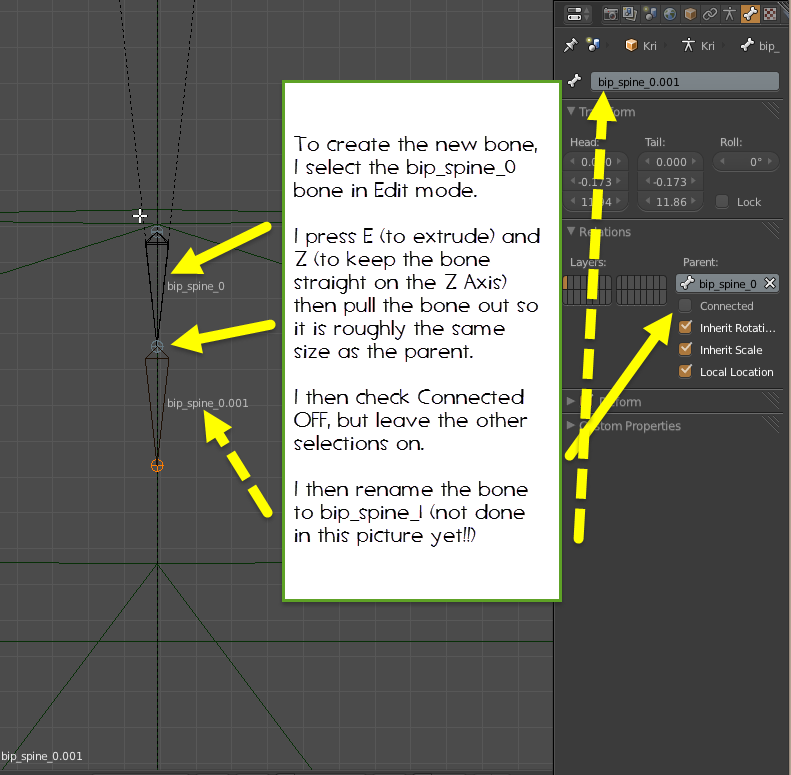Disable the Local Location checkbox
This screenshot has width=791, height=775.
[685, 371]
